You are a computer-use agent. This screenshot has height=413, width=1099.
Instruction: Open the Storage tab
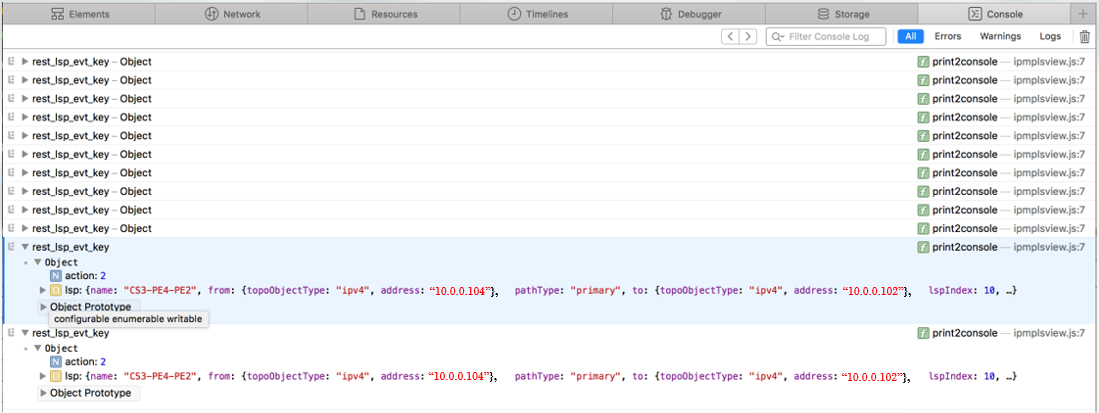[x=843, y=14]
